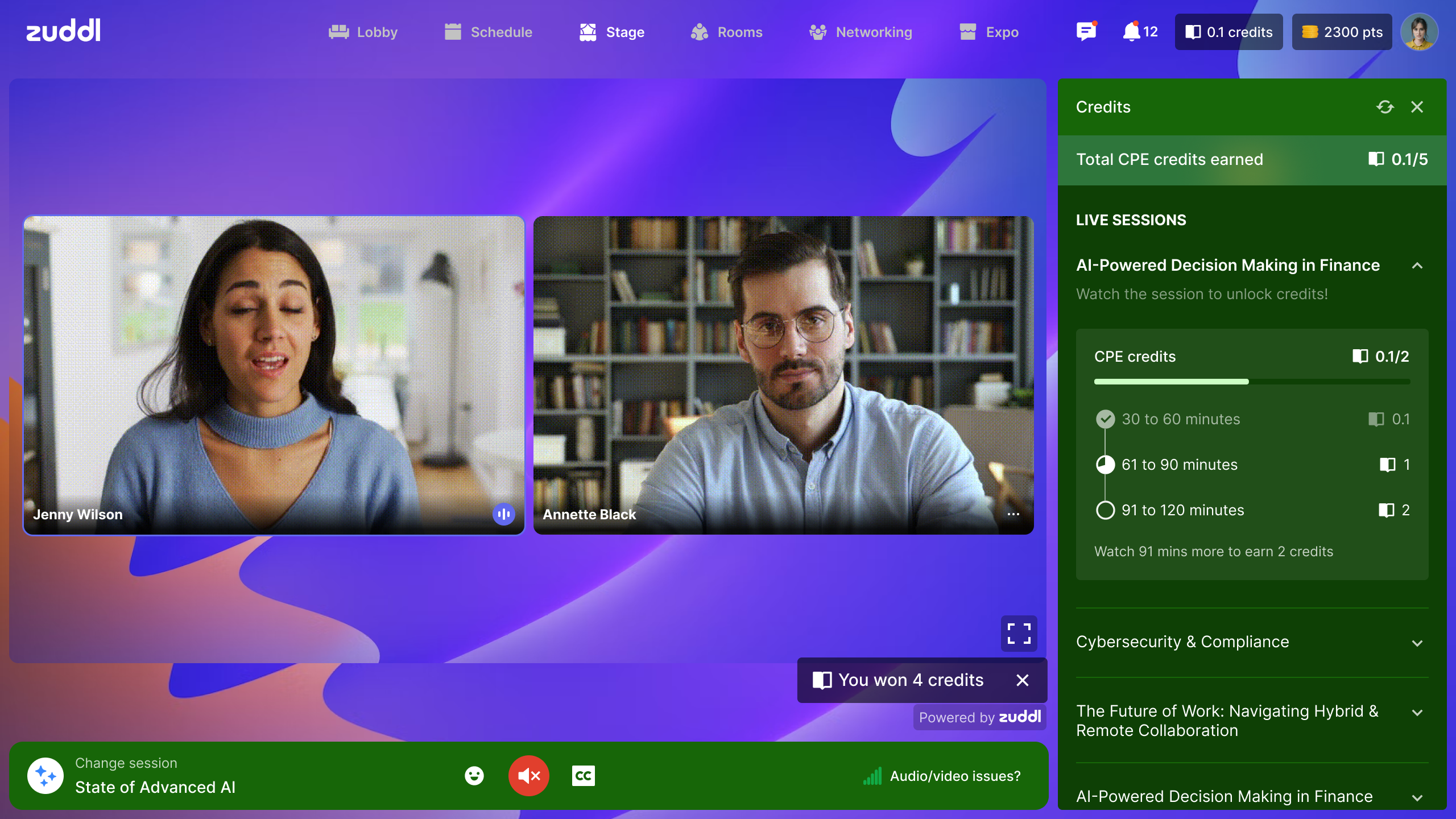Click 'Total CPE credits earned' row
The image size is (1456, 819).
[1252, 160]
